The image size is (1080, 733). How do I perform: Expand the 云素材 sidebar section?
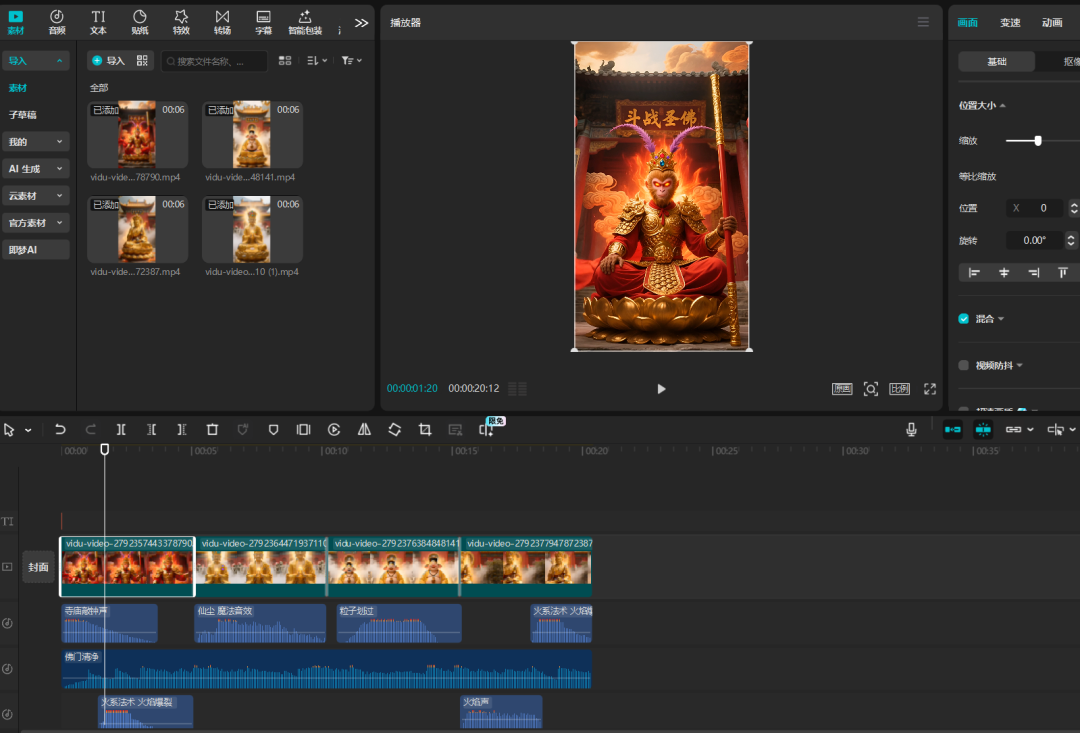point(36,196)
